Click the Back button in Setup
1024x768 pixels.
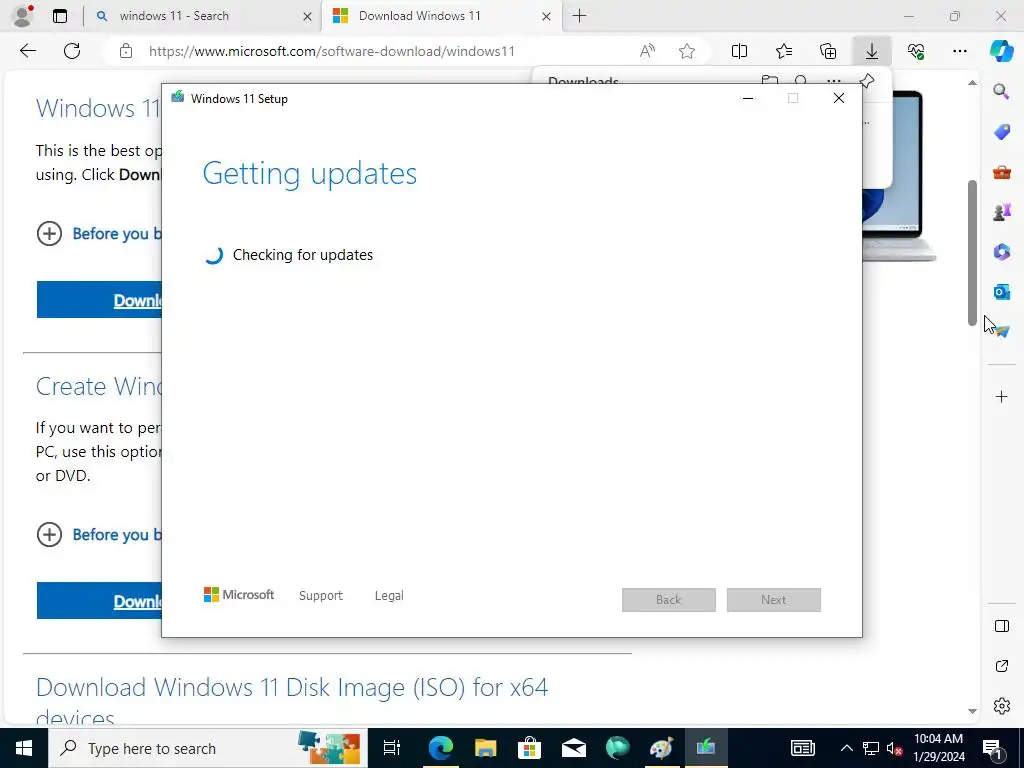pyautogui.click(x=669, y=600)
